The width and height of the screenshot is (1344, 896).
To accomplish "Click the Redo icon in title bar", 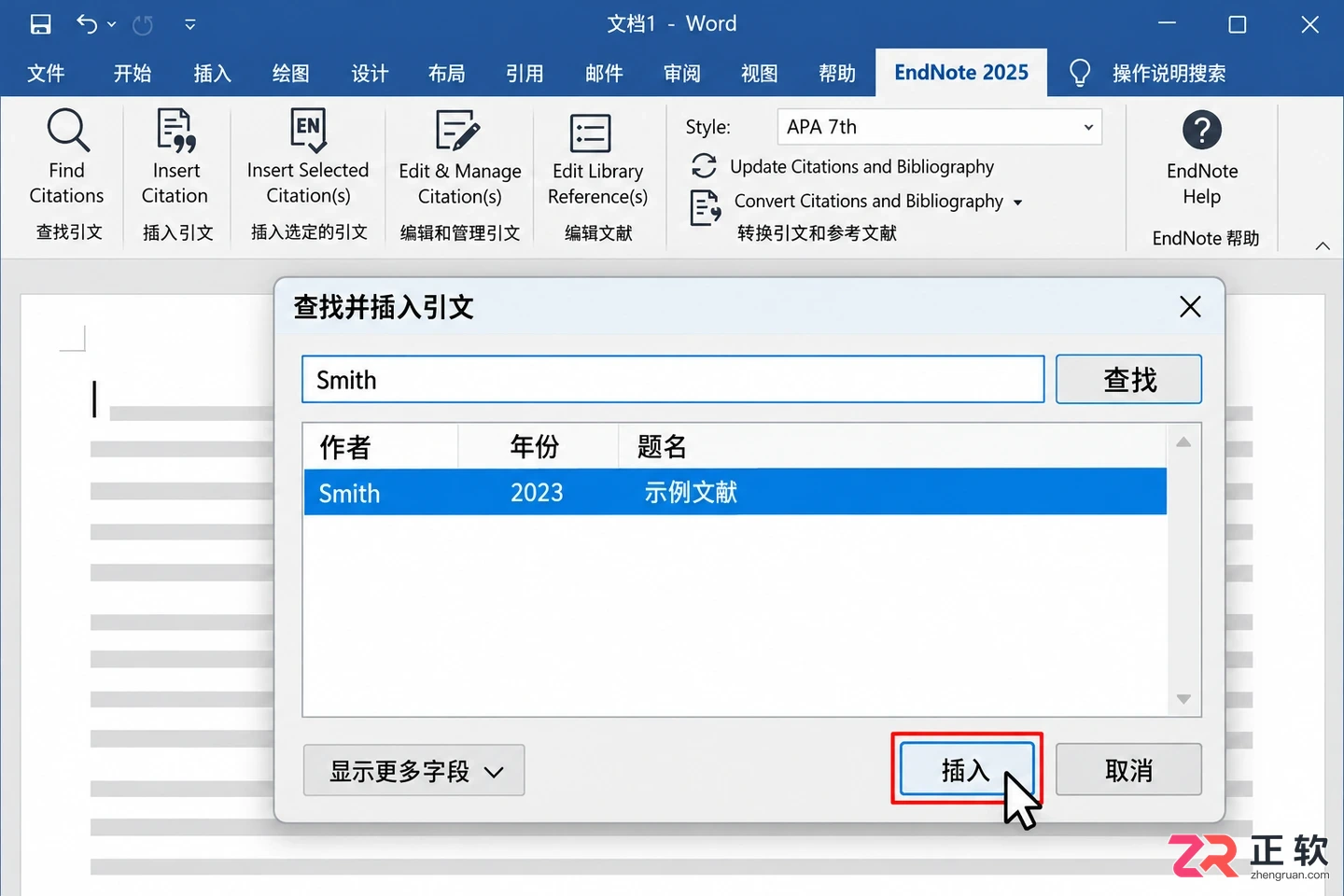I will [x=143, y=25].
